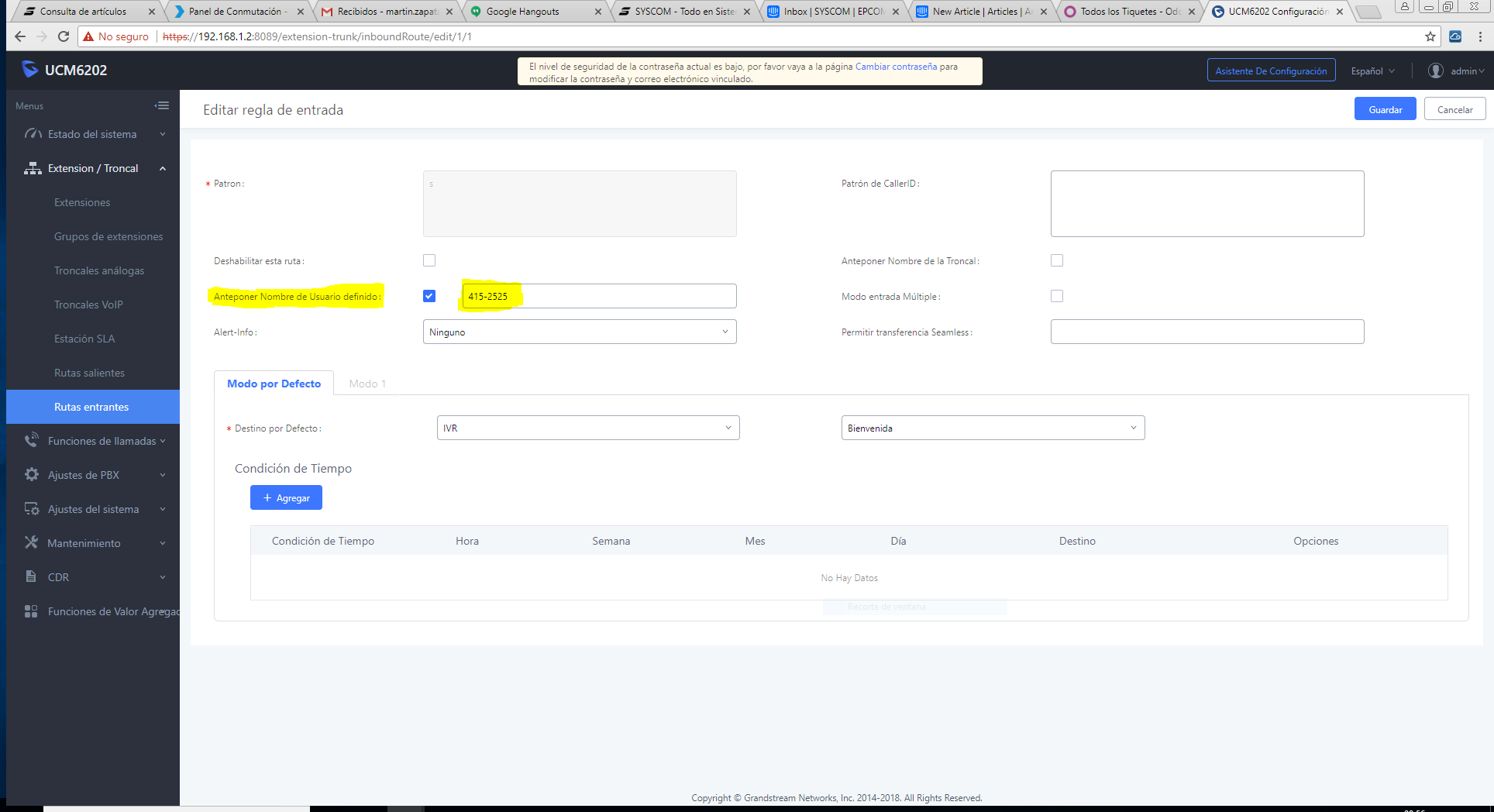Click the Patrón de CallerID text area
Viewport: 1494px width, 812px height.
[1207, 204]
